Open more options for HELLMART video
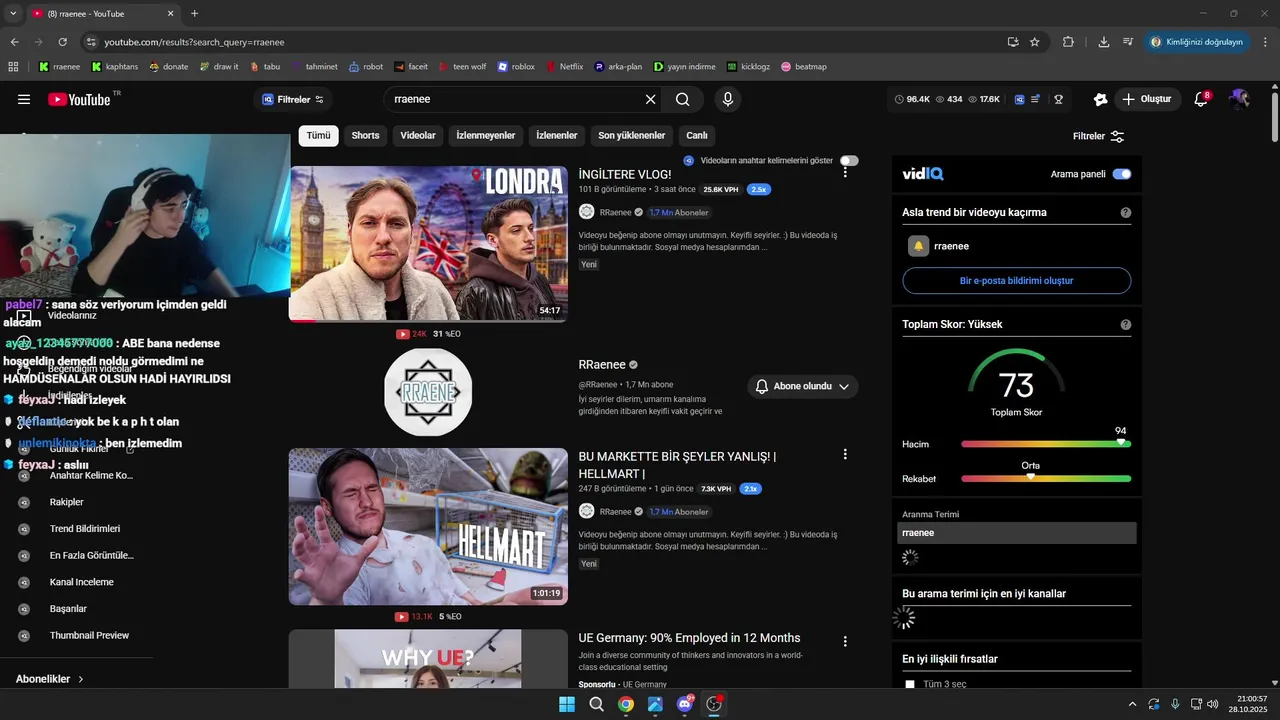The height and width of the screenshot is (720, 1280). click(845, 454)
